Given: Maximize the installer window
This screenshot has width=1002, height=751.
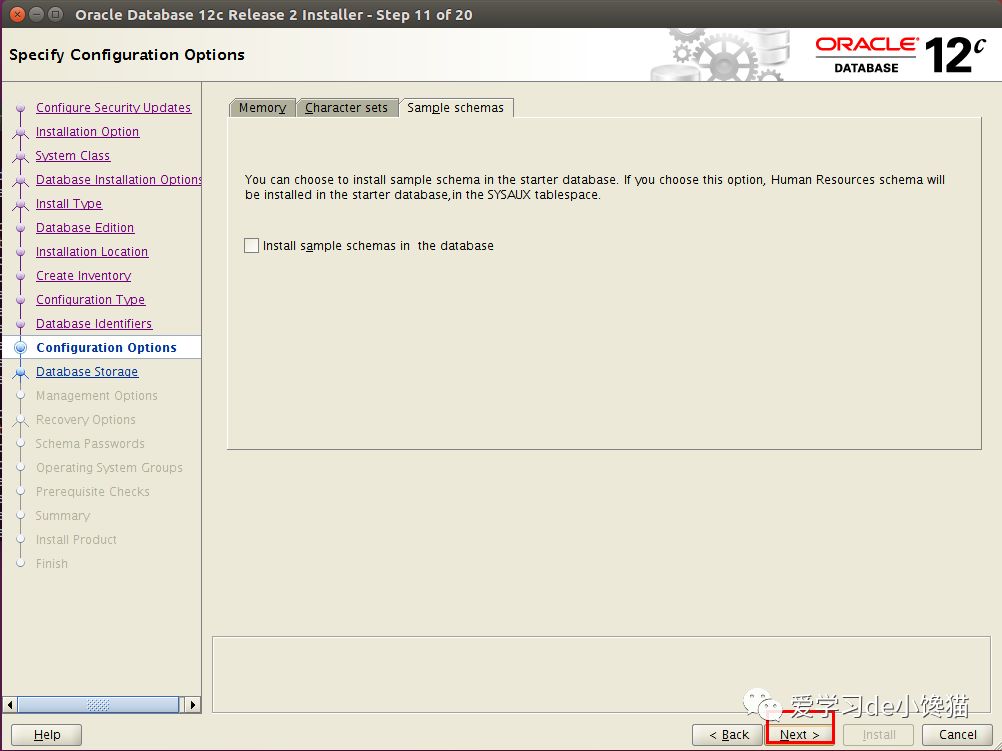Looking at the screenshot, I should tap(56, 14).
